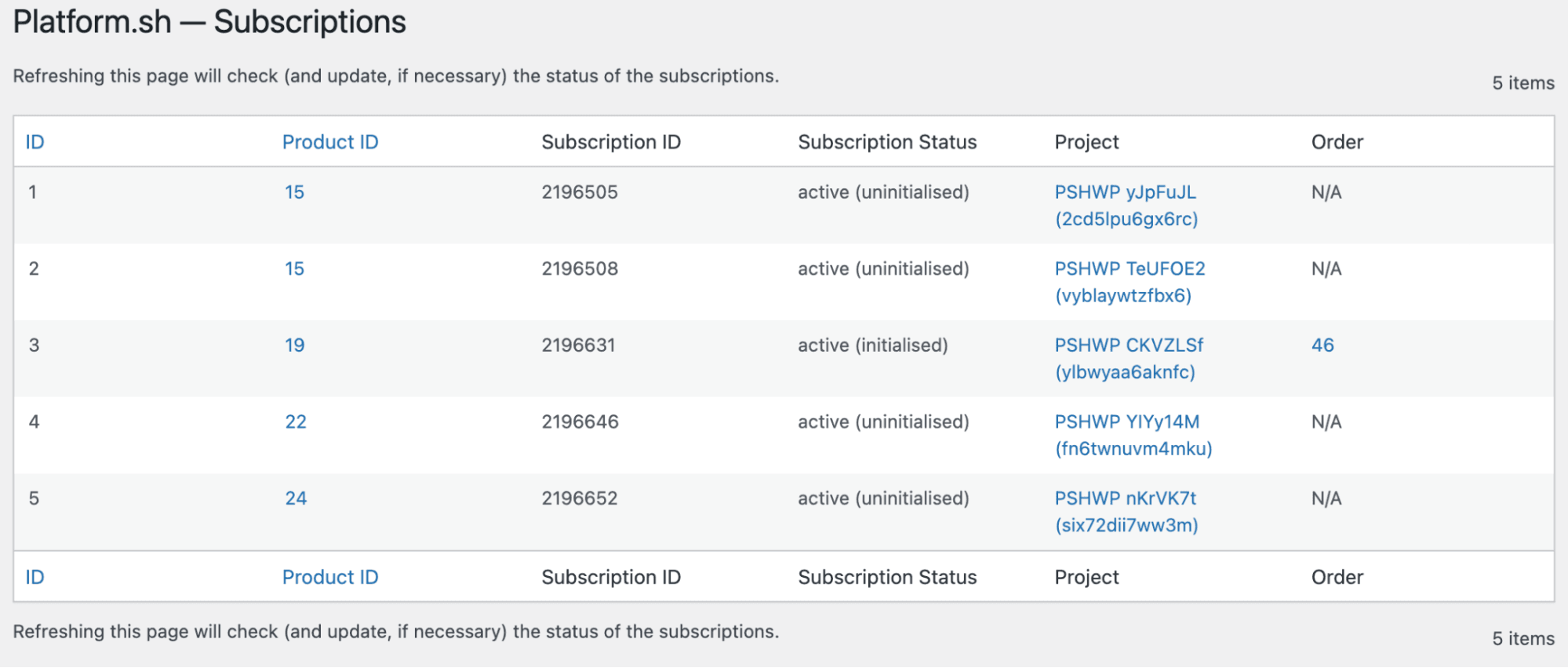Sort by Product ID in the header row
Image resolution: width=1568 pixels, height=668 pixels.
point(330,142)
